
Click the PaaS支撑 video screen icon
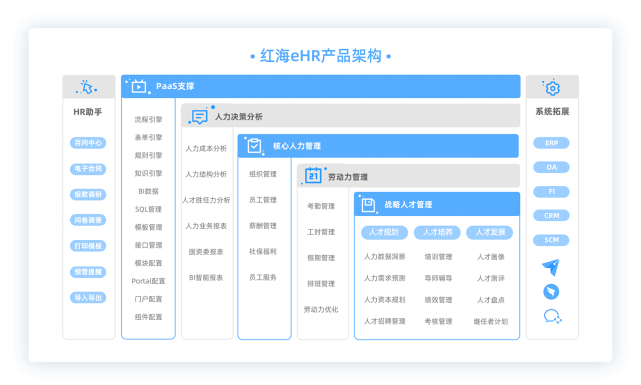click(x=139, y=86)
